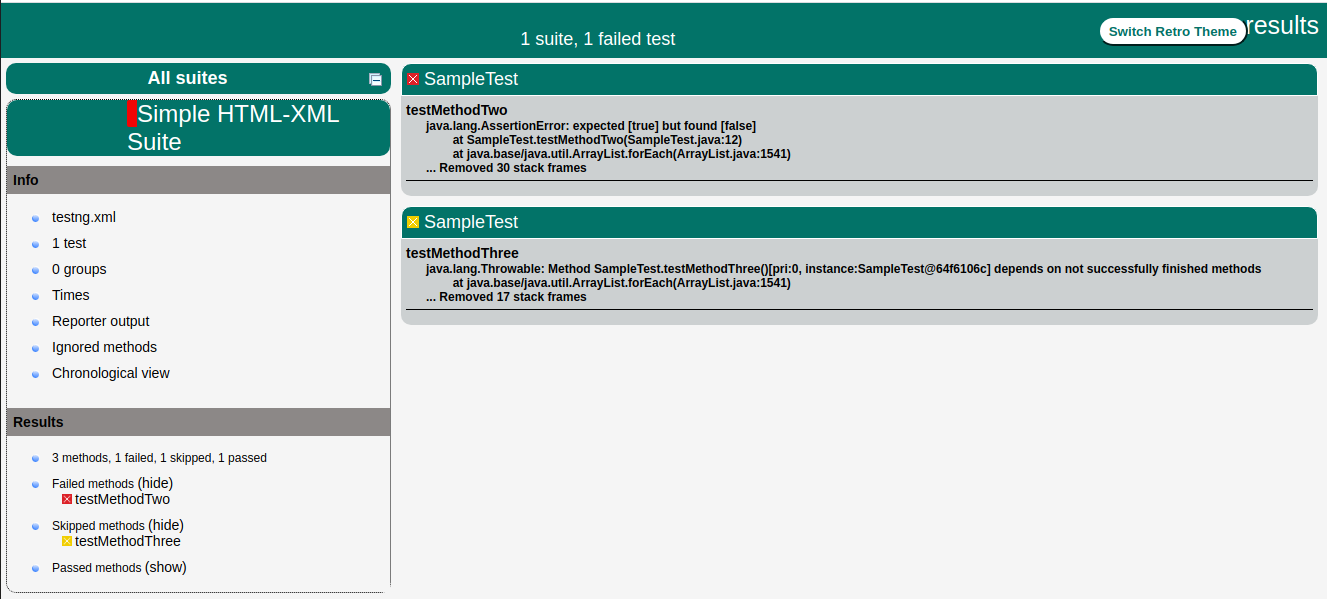Click the yellow skip icon beside testMethodThree
The width and height of the screenshot is (1327, 599).
pyautogui.click(x=66, y=541)
